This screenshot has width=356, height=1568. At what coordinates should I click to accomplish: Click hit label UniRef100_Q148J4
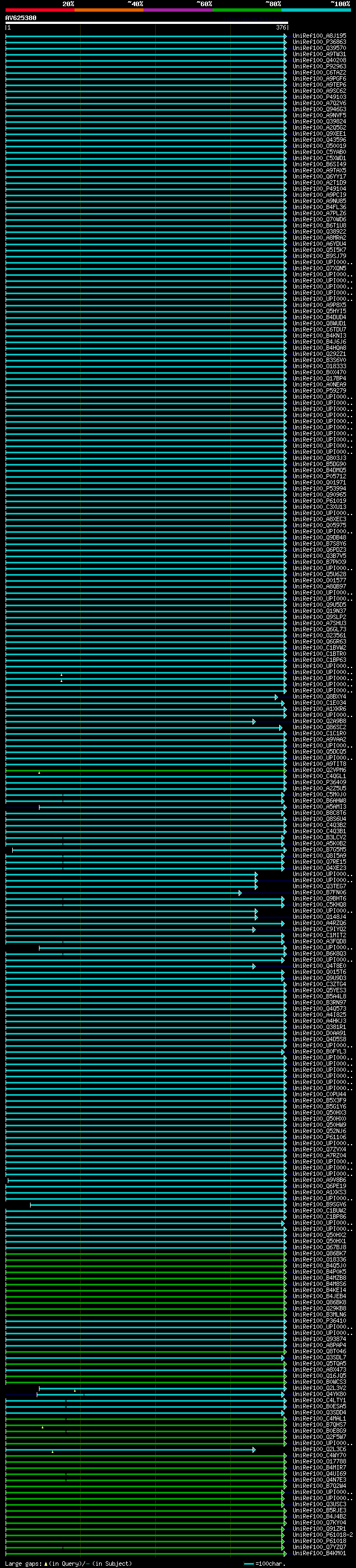(319, 917)
